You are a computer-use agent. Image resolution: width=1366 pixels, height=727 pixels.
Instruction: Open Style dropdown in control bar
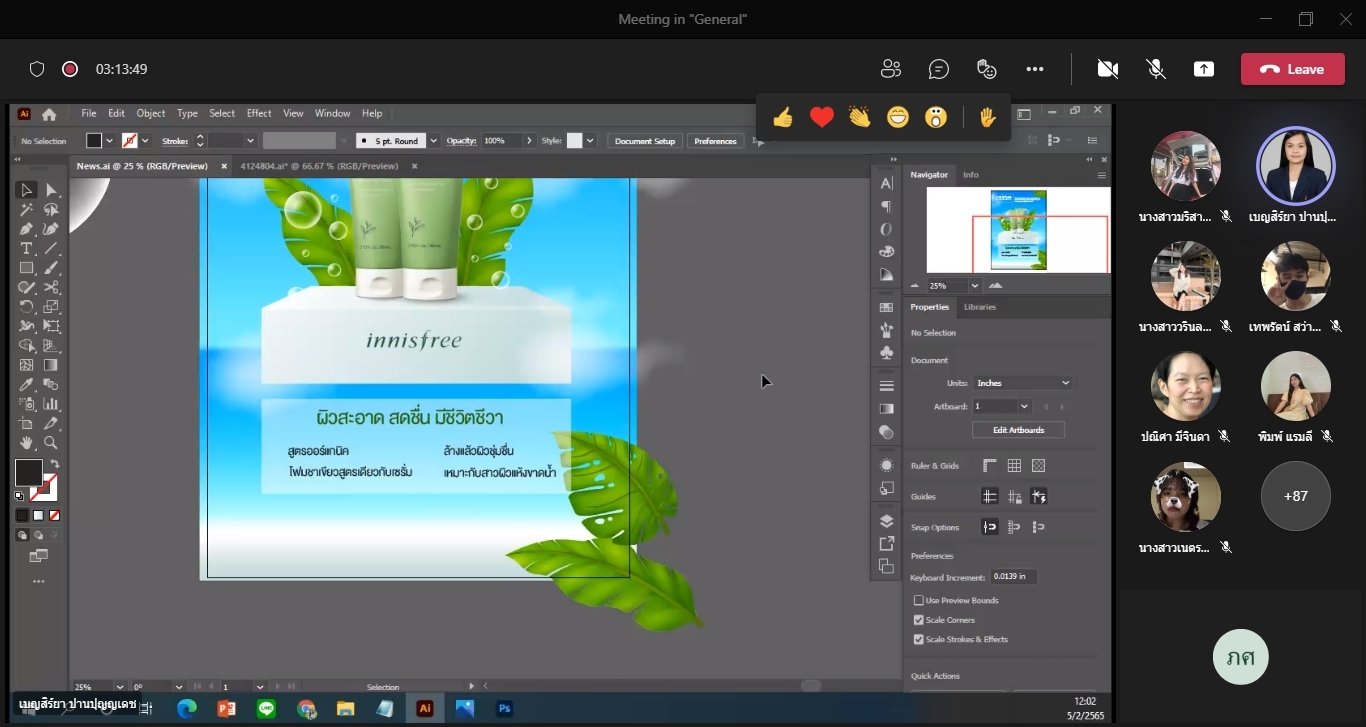(590, 141)
